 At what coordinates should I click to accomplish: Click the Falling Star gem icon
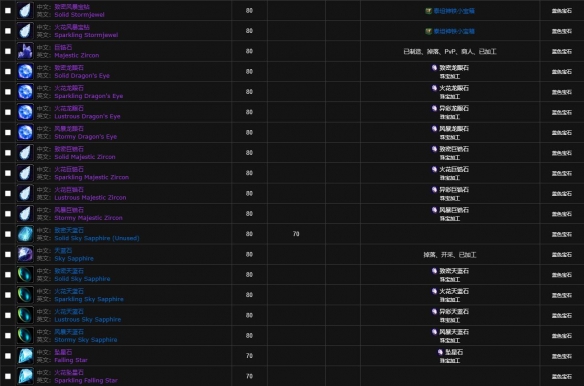tap(25, 356)
